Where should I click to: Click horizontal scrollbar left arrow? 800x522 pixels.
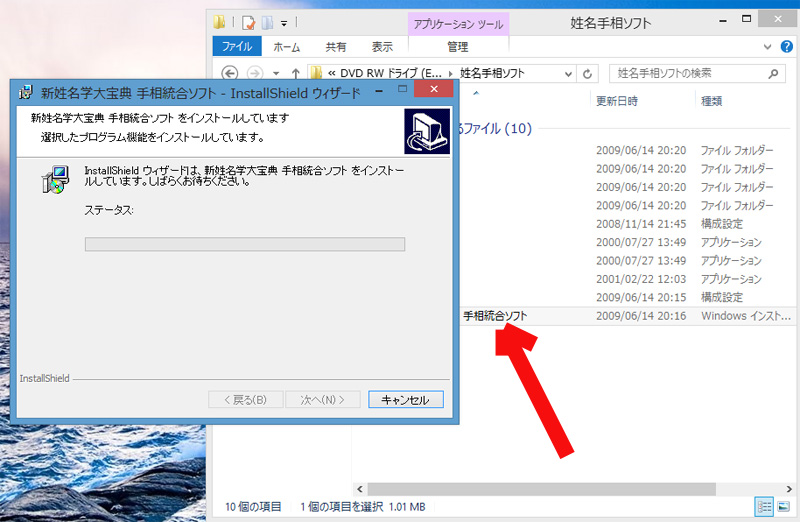point(360,489)
